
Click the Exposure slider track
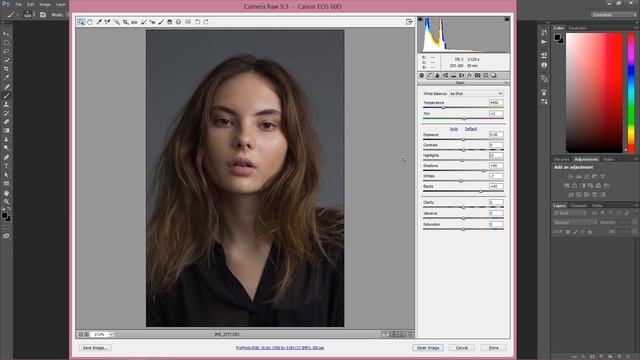tap(463, 140)
